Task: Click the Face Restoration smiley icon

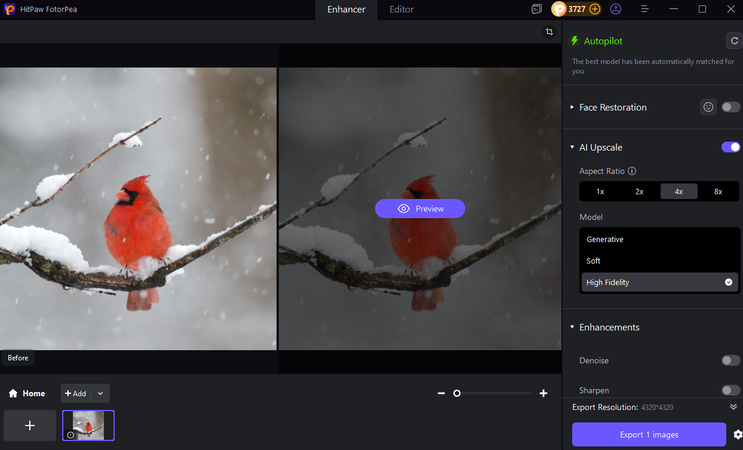Action: [708, 107]
